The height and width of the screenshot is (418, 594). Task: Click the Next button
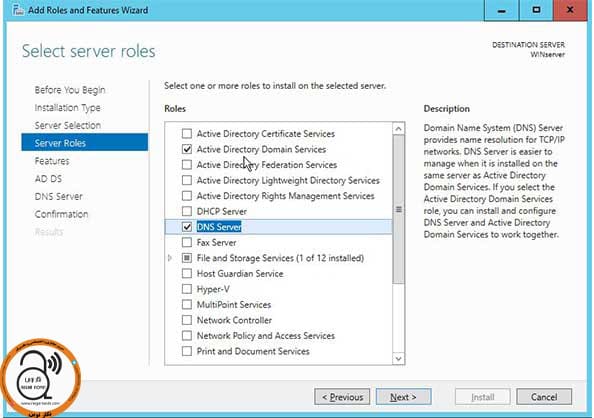coord(403,397)
